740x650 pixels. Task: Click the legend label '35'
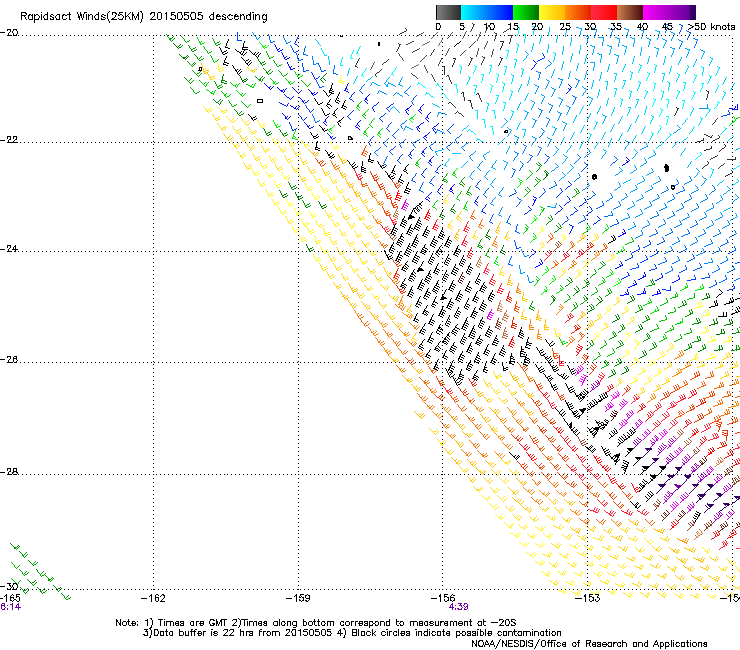(616, 26)
